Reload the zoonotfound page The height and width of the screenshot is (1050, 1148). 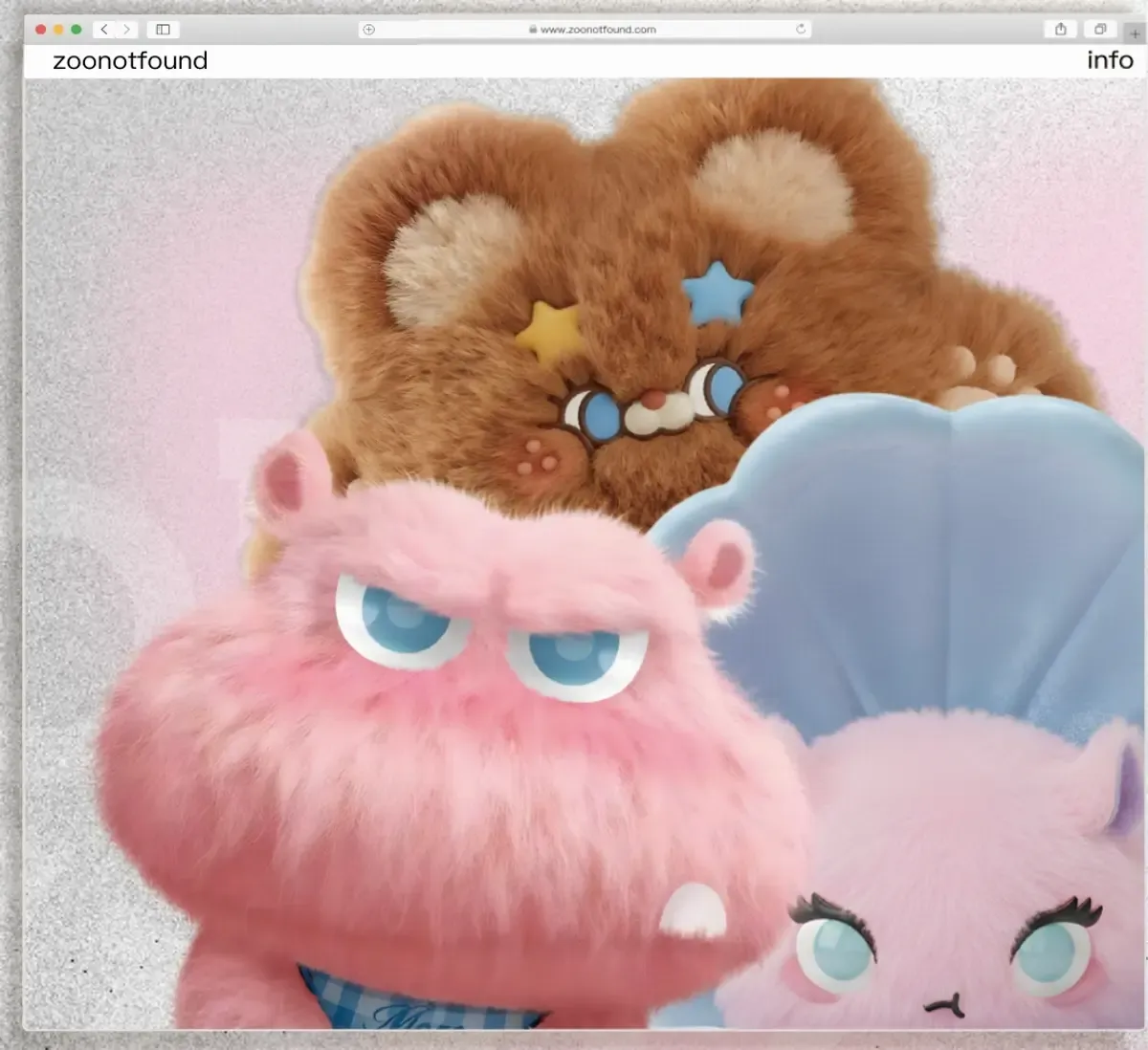801,30
